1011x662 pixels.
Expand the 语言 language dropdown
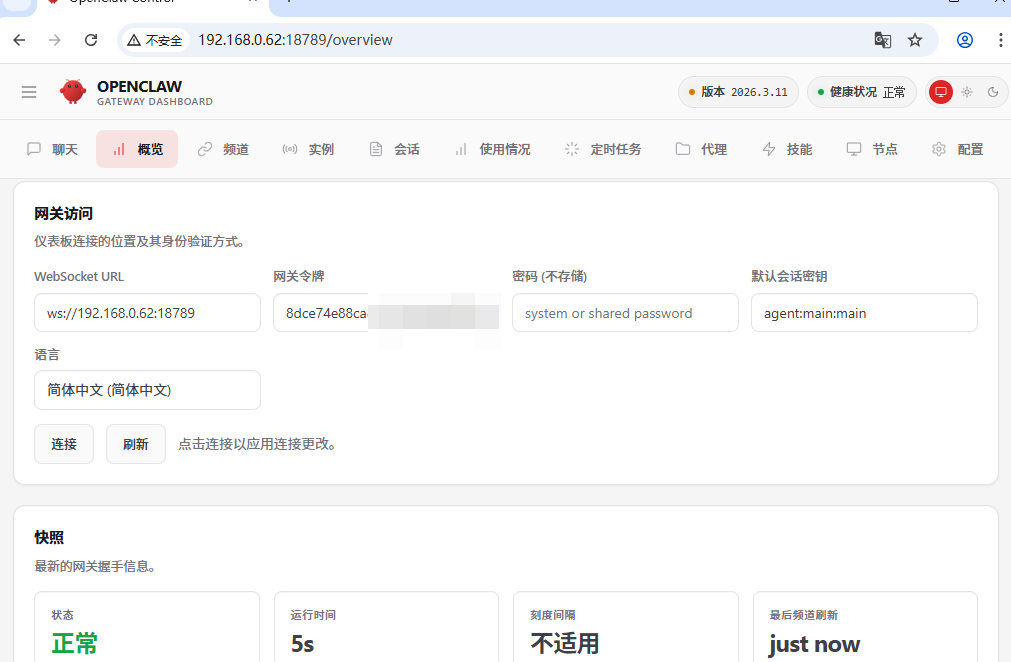pos(147,390)
